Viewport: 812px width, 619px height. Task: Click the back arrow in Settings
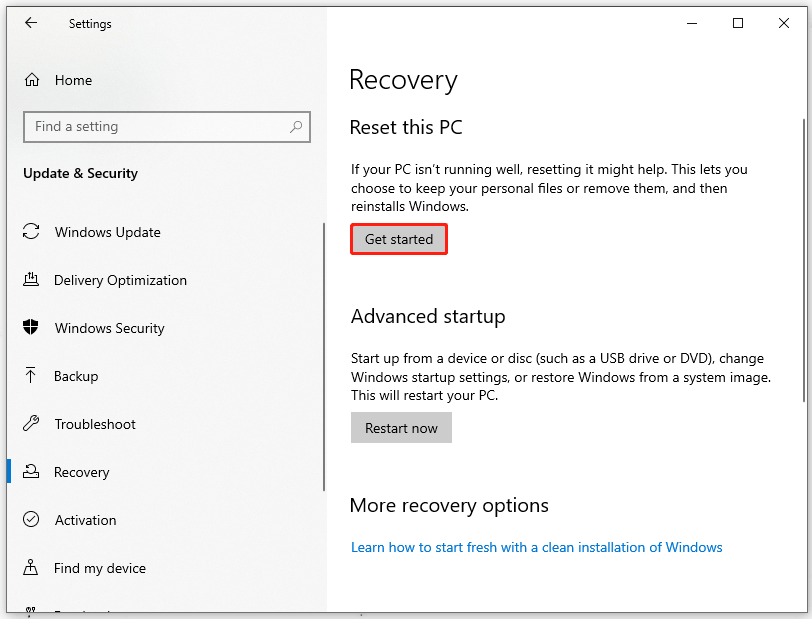pyautogui.click(x=31, y=23)
